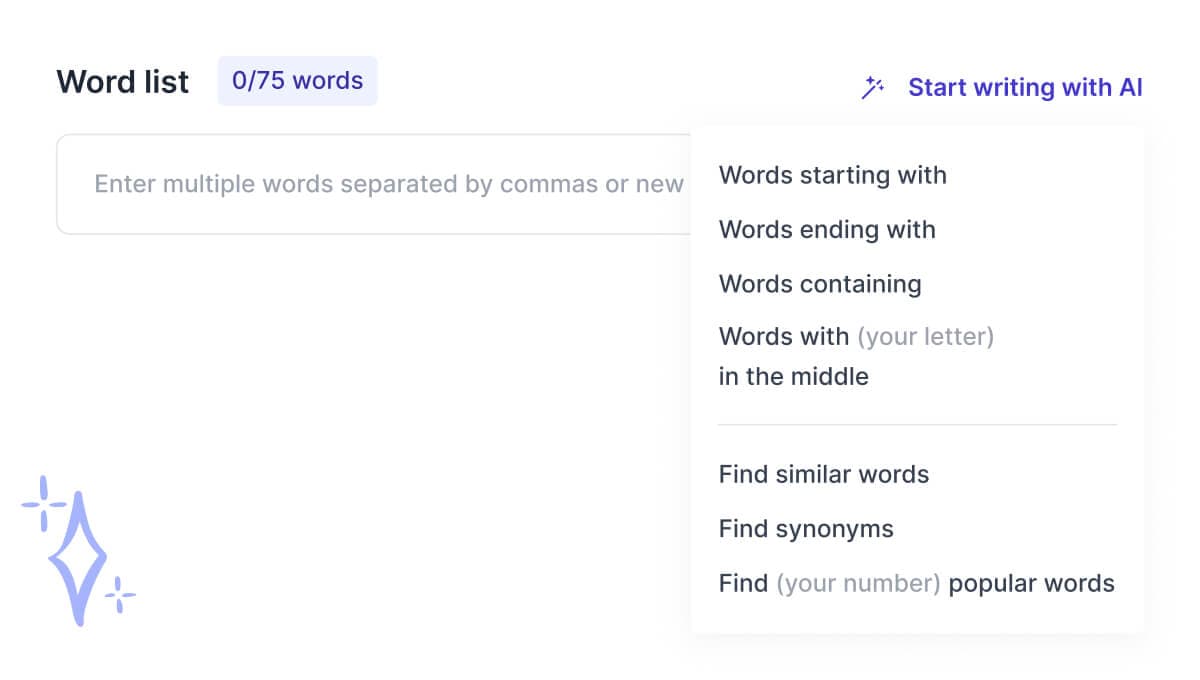Click the Word list heading
This screenshot has width=1200, height=680.
click(x=122, y=81)
